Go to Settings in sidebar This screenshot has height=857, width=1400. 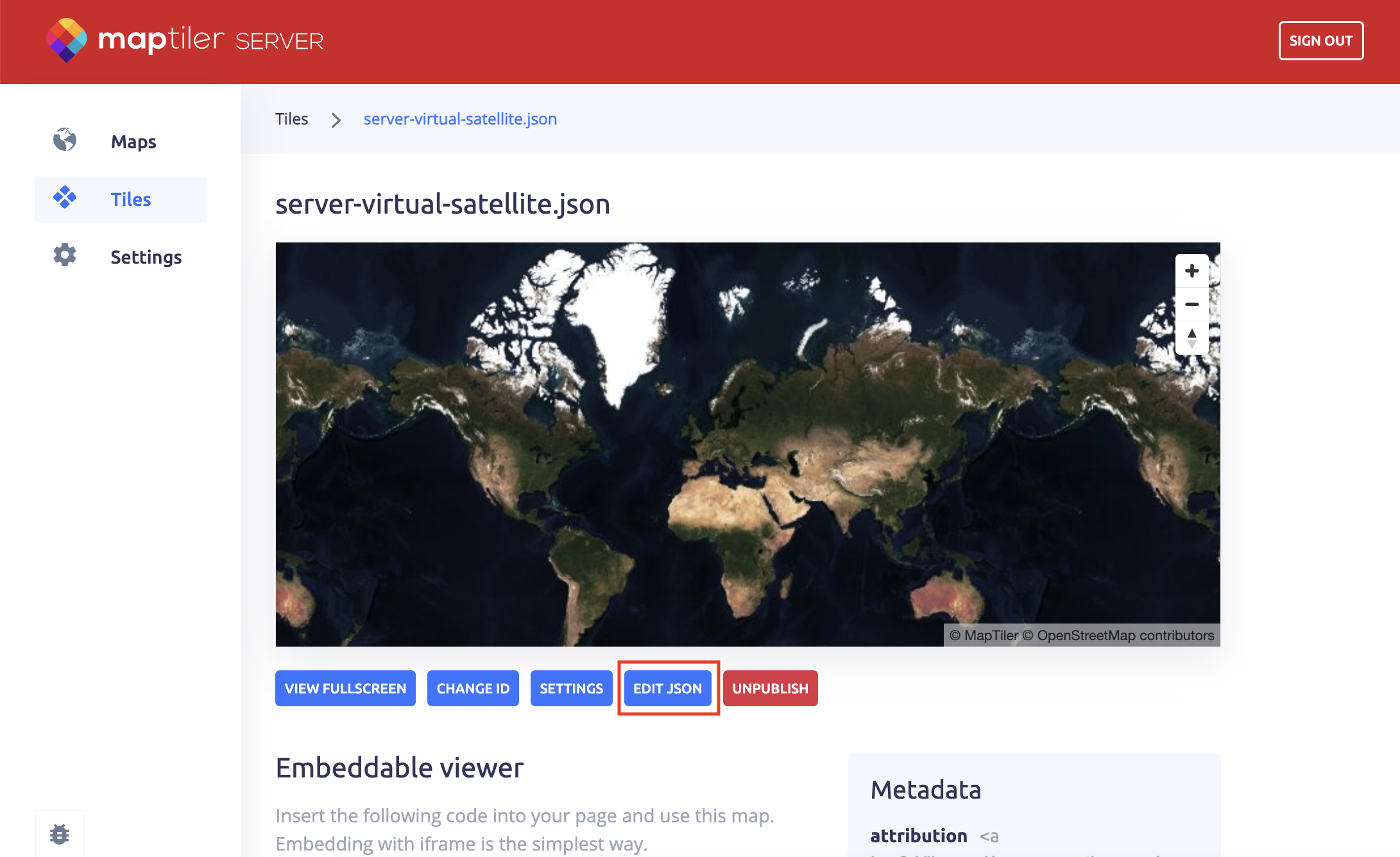pos(146,257)
